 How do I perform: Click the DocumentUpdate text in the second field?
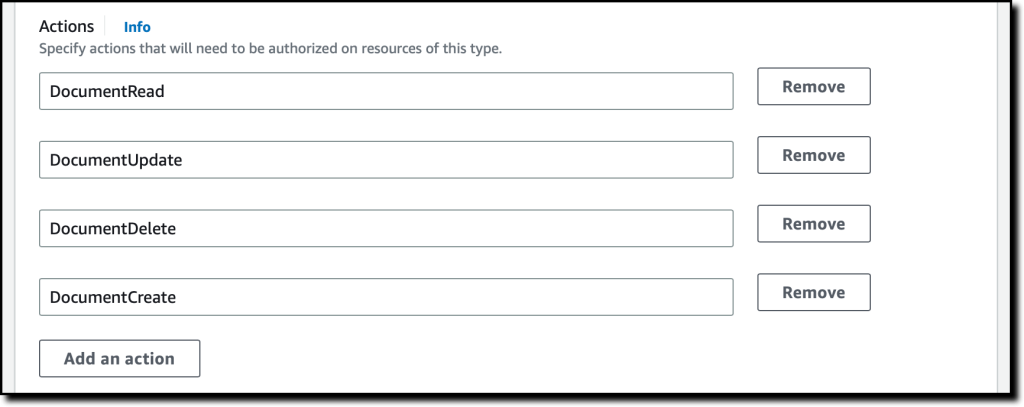click(116, 160)
